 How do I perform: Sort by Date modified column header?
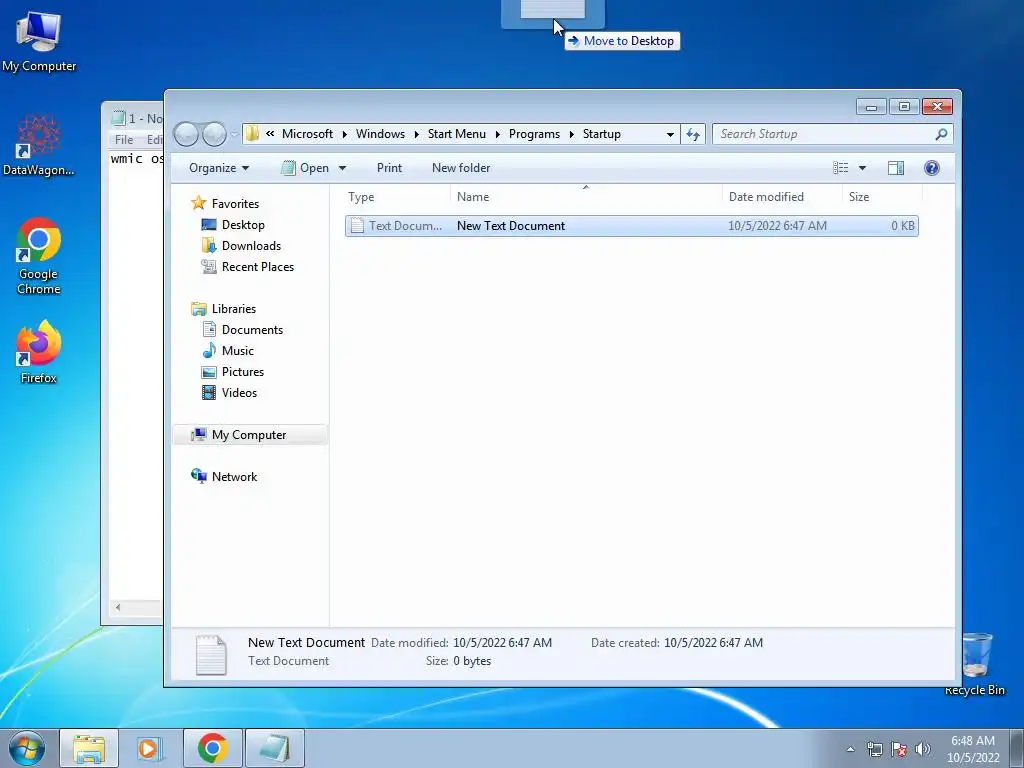click(782, 197)
